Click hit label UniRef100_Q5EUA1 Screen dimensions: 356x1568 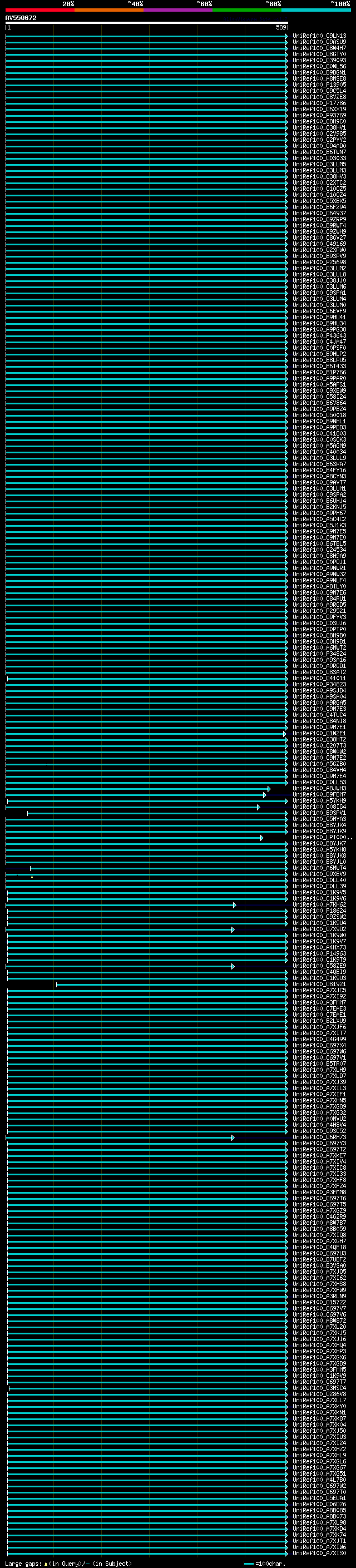point(319,1498)
